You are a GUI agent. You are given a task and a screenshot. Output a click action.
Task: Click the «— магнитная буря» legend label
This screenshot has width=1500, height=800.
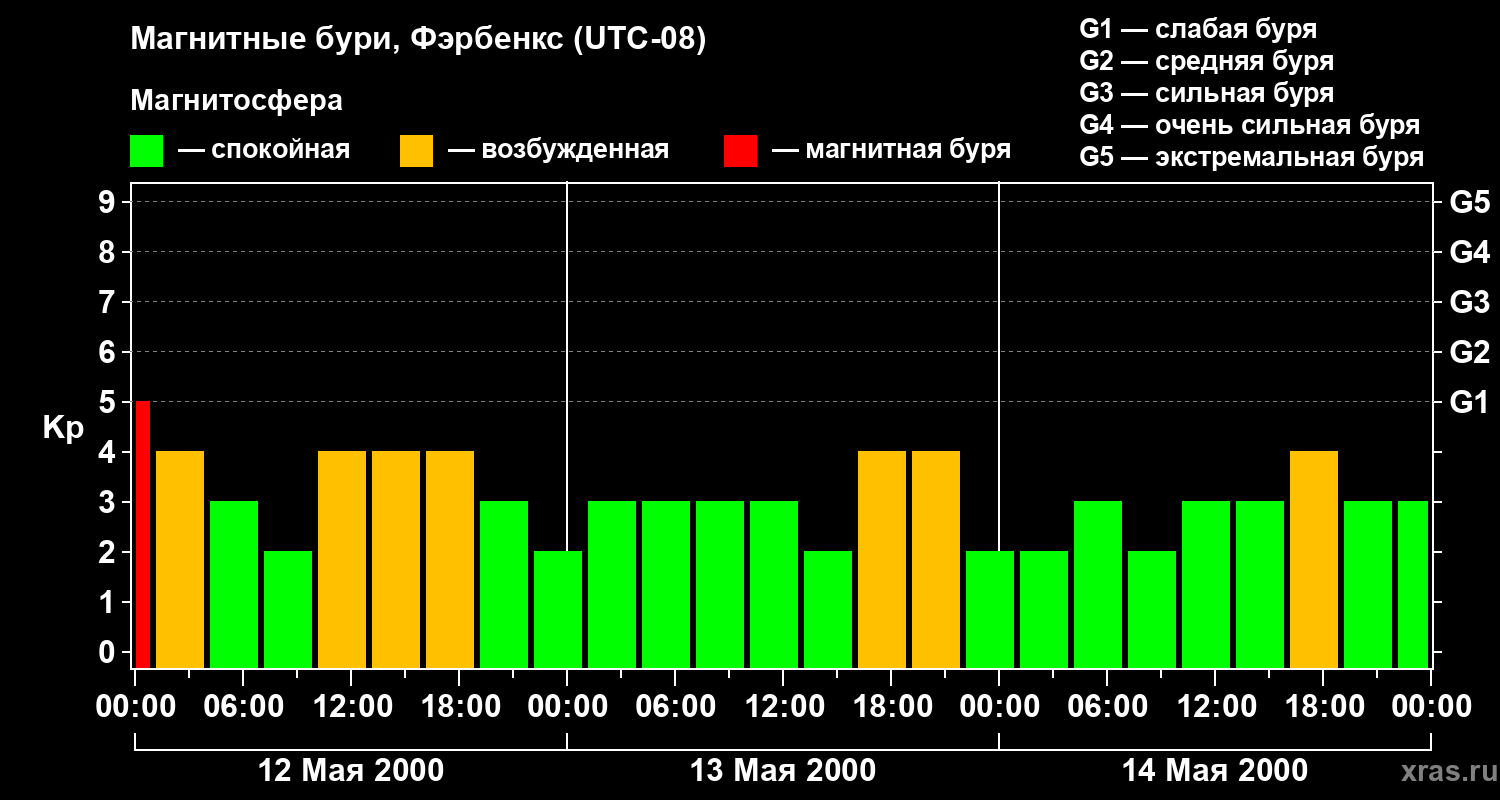(x=891, y=151)
